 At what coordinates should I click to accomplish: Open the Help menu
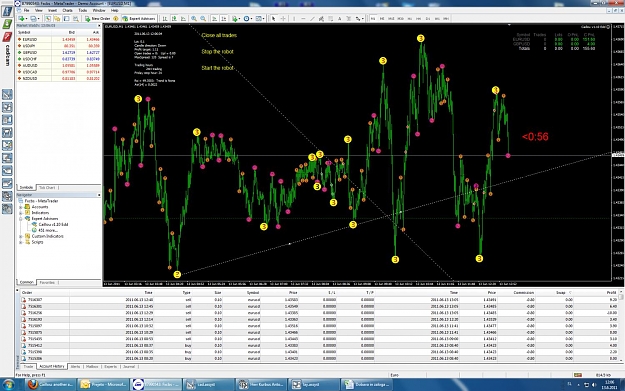114,10
